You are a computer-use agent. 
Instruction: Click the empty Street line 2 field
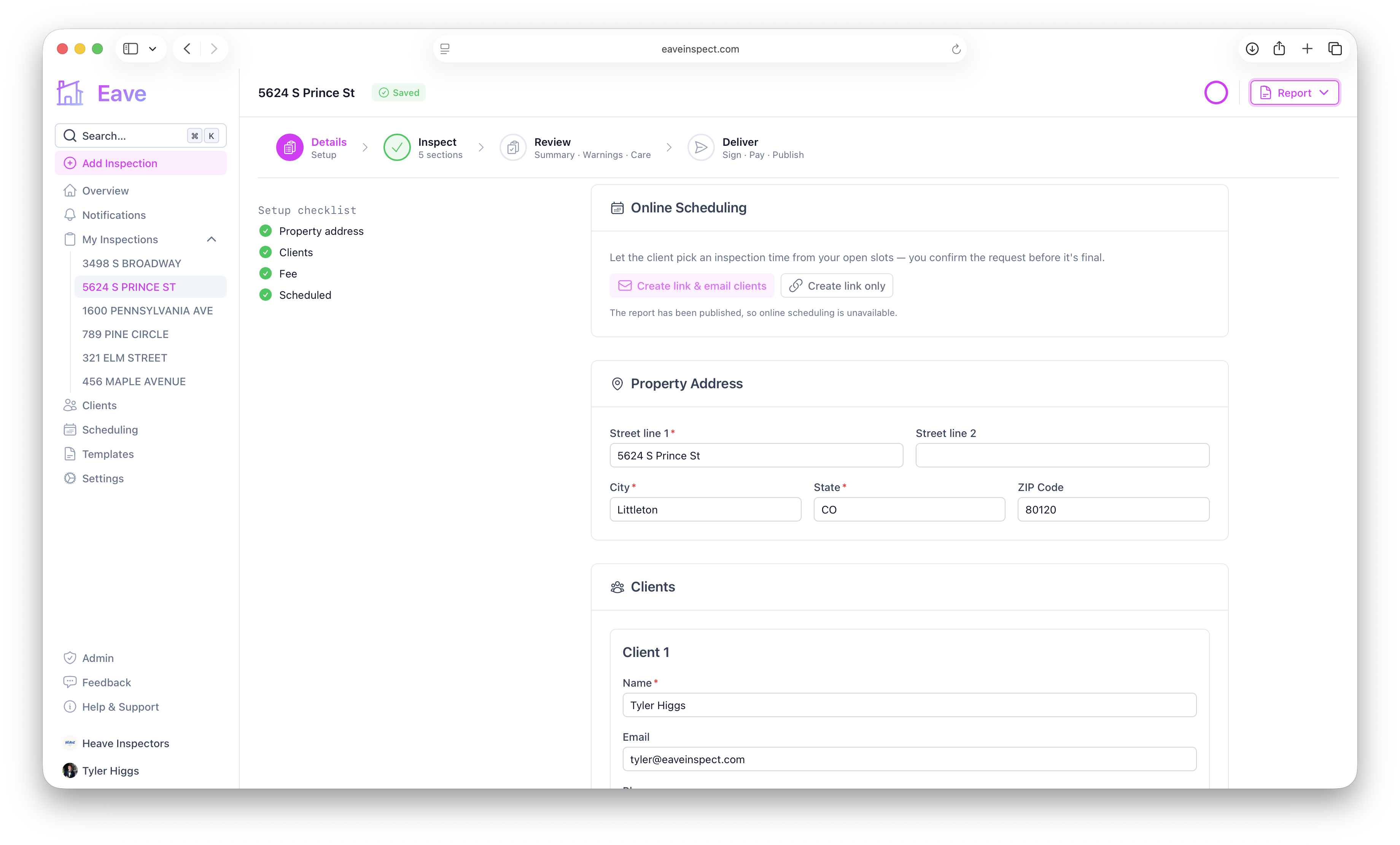tap(1062, 456)
